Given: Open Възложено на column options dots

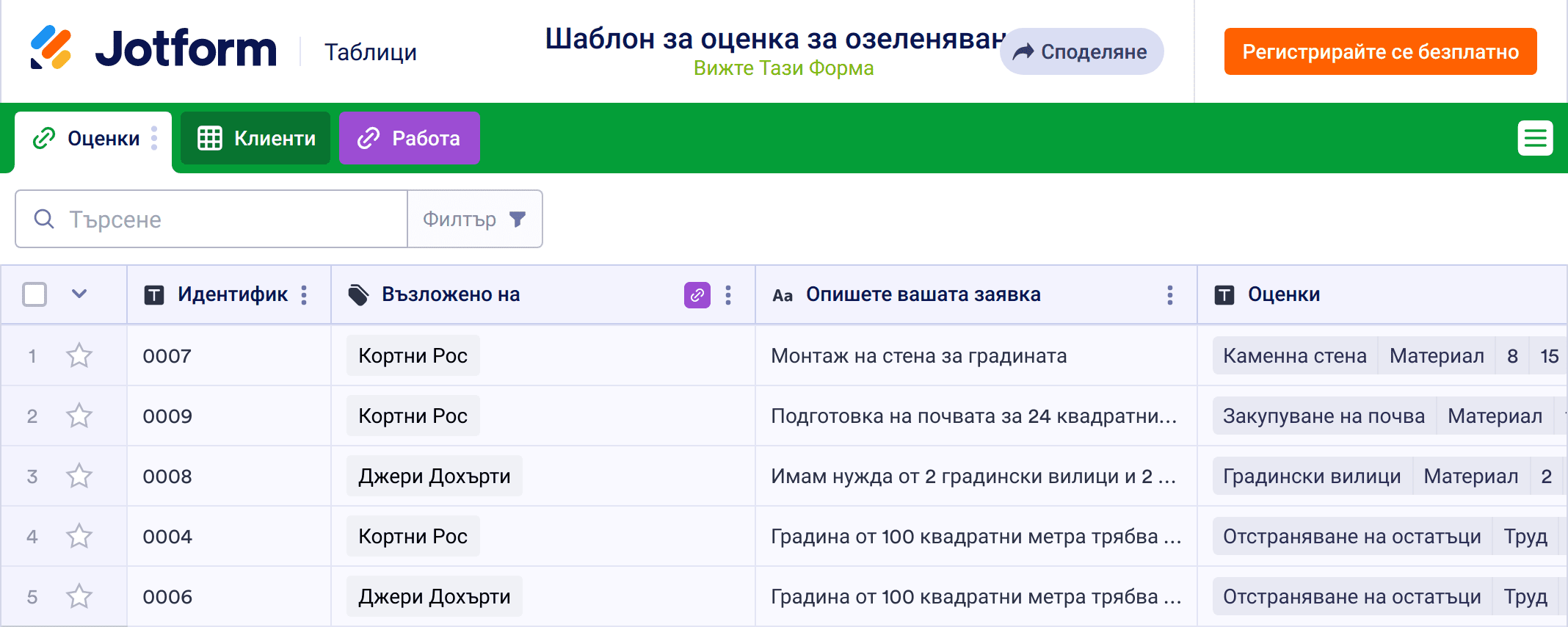Looking at the screenshot, I should click(727, 295).
